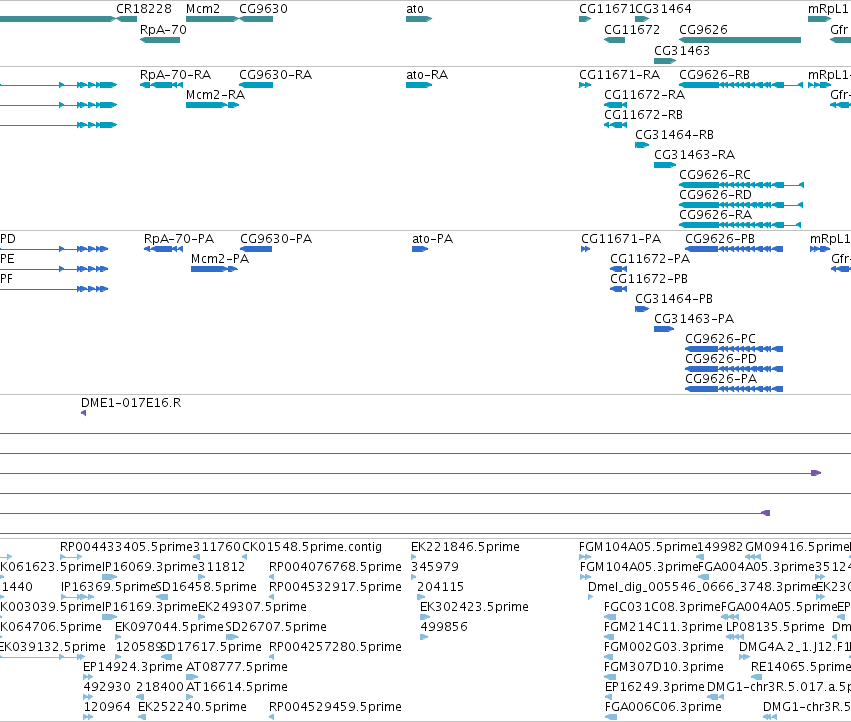
Task: Select the RP004257280.5prime EST label
Action: [335, 647]
